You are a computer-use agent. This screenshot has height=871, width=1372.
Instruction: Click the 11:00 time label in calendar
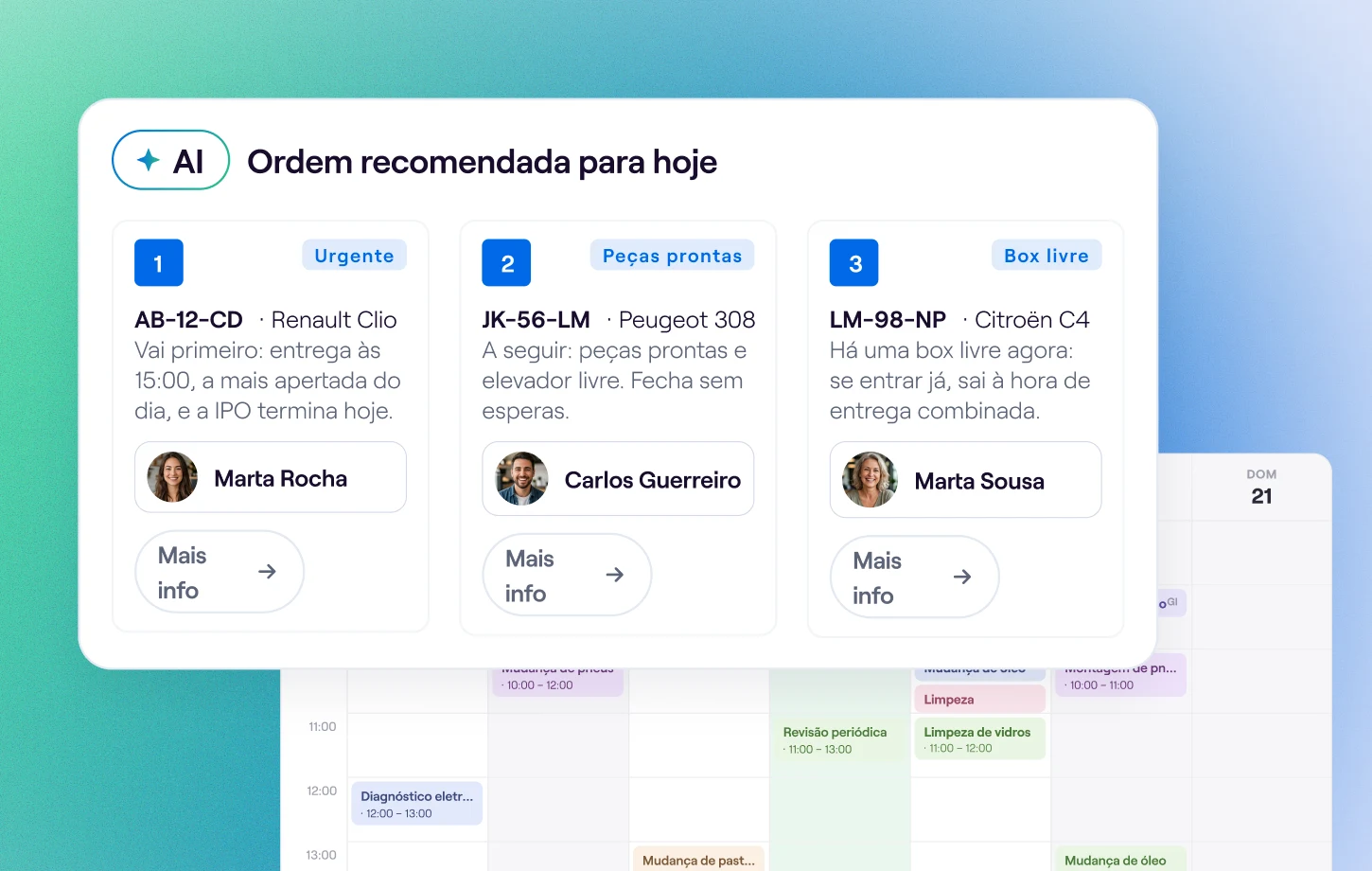[323, 726]
